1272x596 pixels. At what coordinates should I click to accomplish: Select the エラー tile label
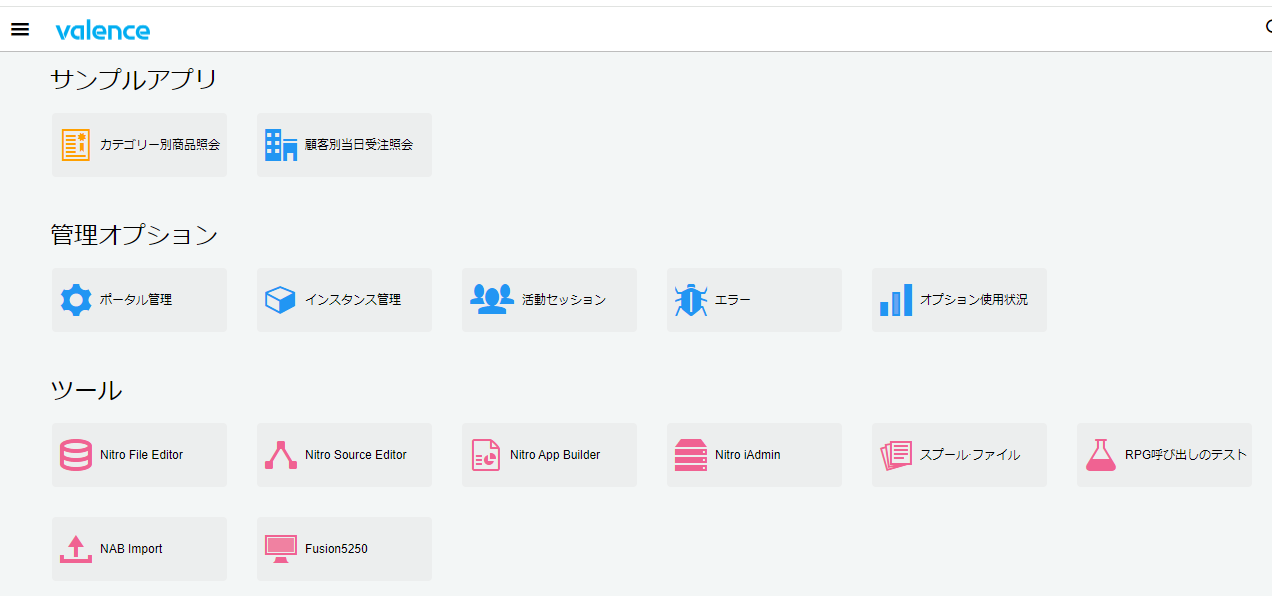click(733, 300)
